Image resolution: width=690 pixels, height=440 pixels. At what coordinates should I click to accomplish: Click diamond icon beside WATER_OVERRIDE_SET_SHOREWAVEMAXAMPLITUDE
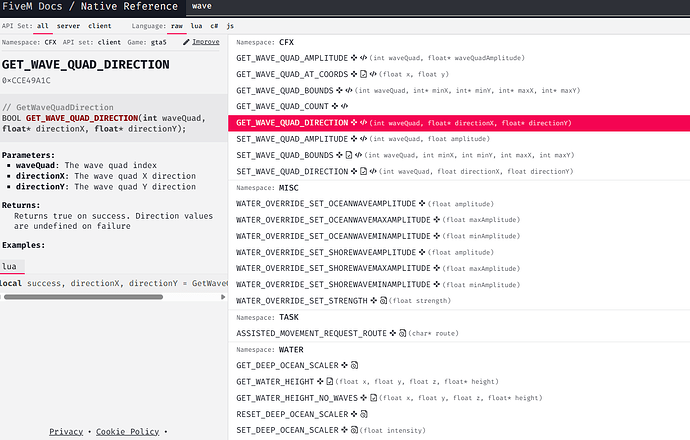[437, 268]
